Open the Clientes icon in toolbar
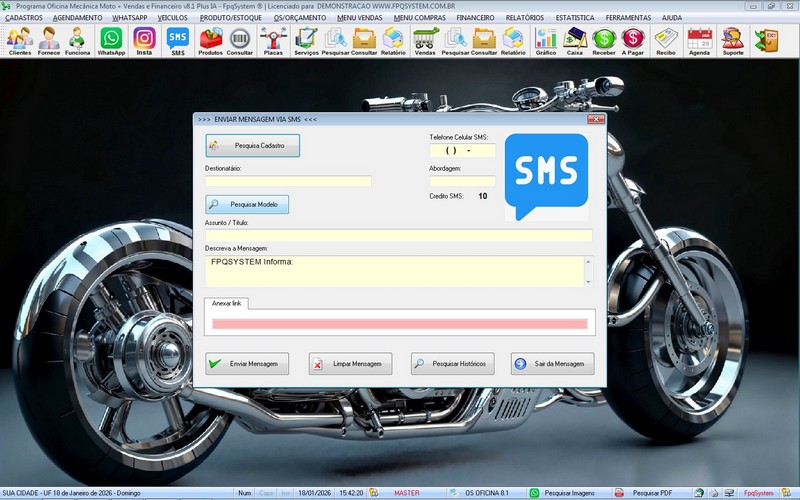The width and height of the screenshot is (800, 500). coord(19,40)
